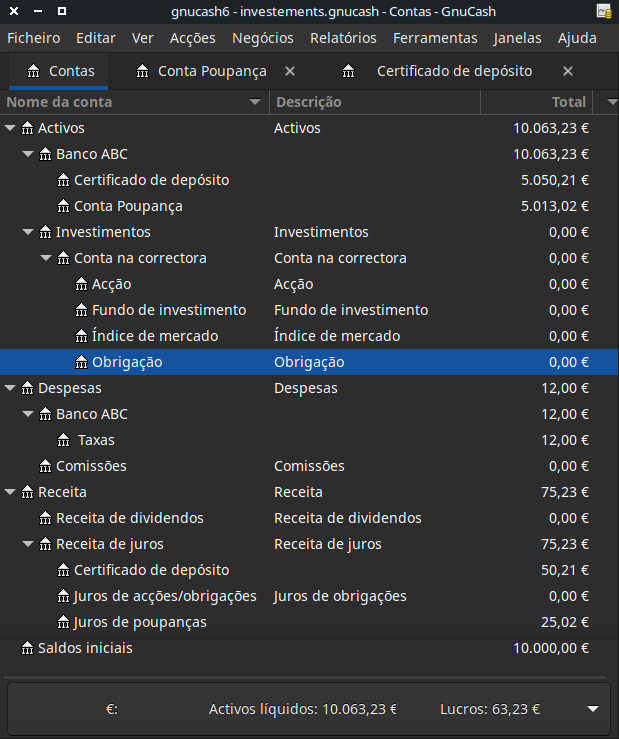This screenshot has height=739, width=619.
Task: Switch to the Conta Poupança tab
Action: tap(211, 71)
